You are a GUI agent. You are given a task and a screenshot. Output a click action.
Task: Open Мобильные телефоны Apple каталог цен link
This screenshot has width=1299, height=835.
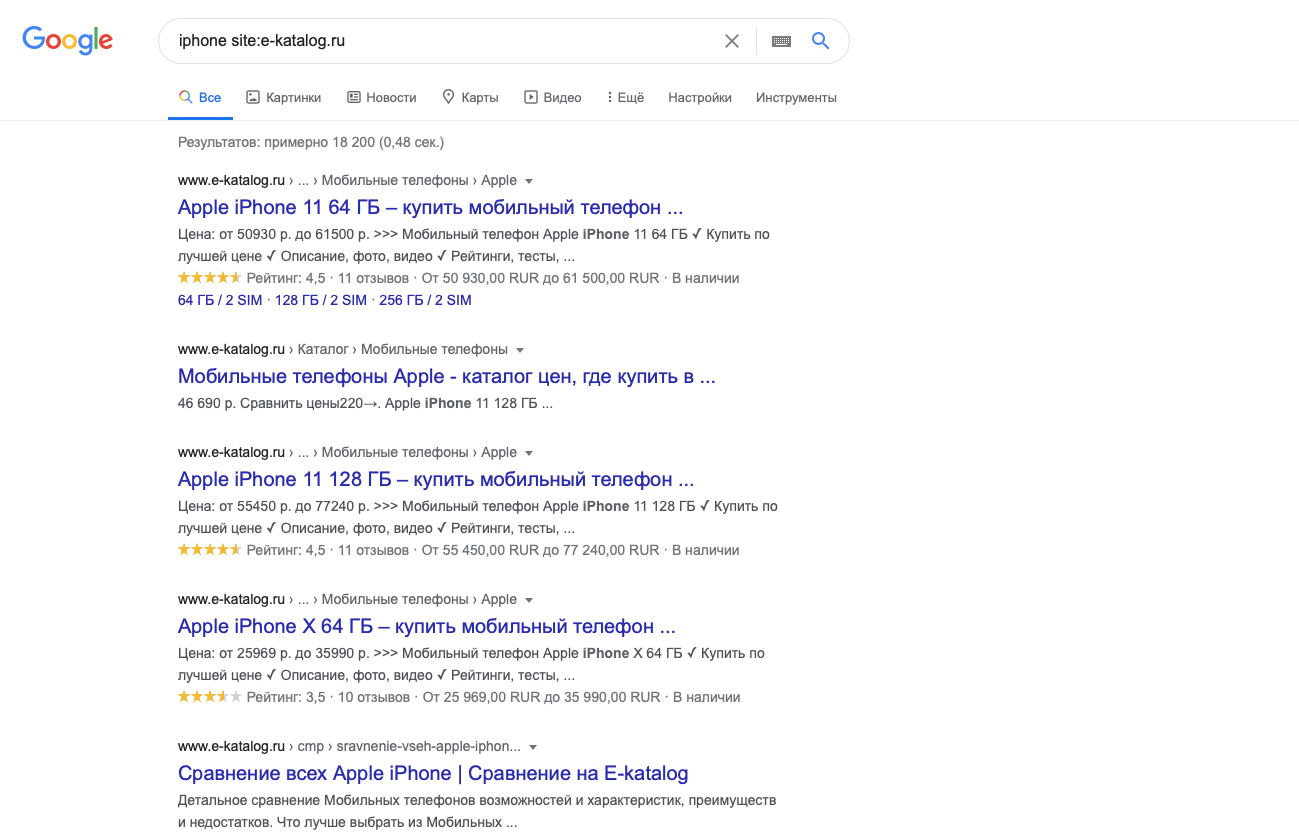click(447, 377)
